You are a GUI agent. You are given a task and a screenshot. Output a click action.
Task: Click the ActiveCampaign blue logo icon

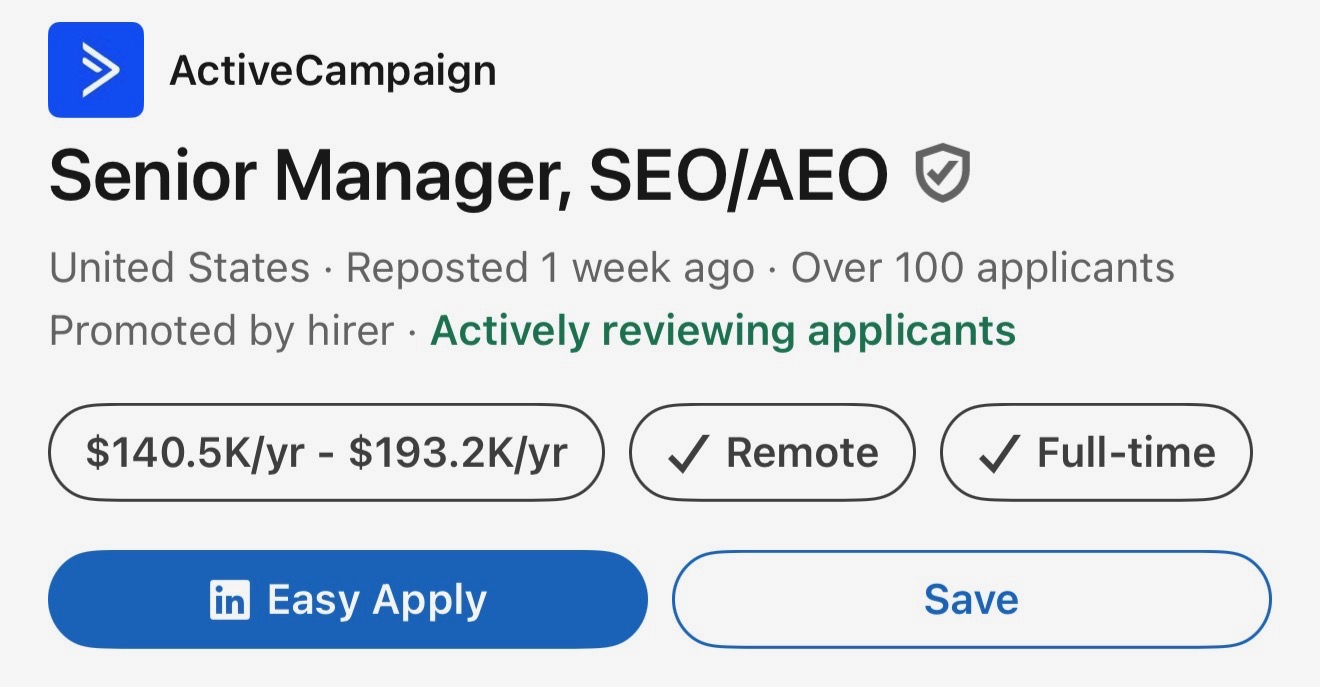pyautogui.click(x=96, y=70)
